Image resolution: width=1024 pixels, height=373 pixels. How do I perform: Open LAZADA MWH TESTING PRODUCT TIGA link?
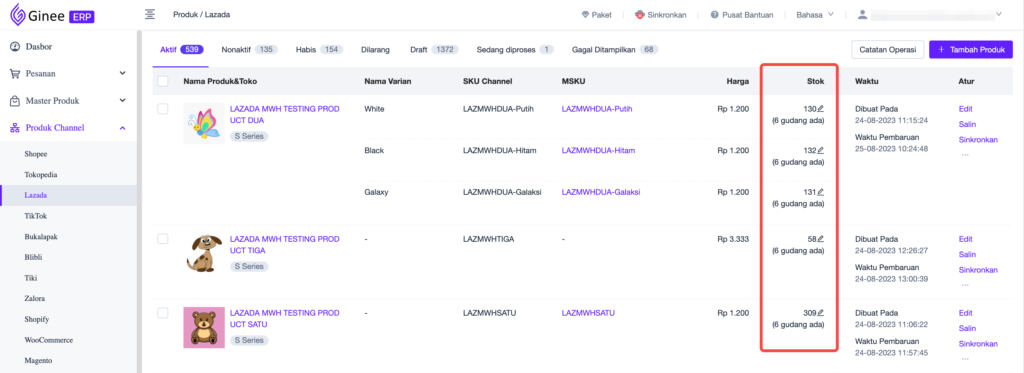(x=285, y=244)
